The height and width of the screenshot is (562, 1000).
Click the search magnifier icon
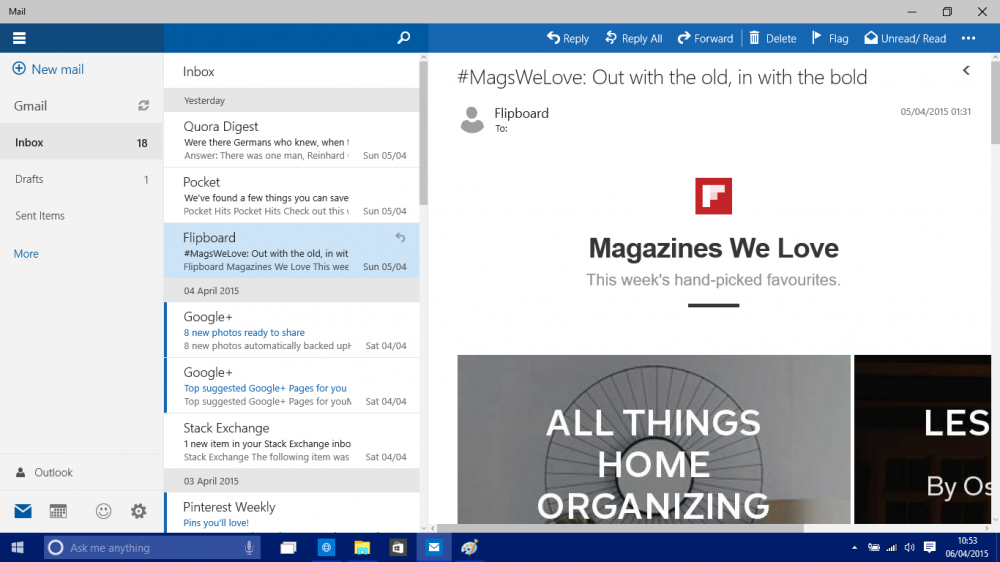(x=404, y=38)
